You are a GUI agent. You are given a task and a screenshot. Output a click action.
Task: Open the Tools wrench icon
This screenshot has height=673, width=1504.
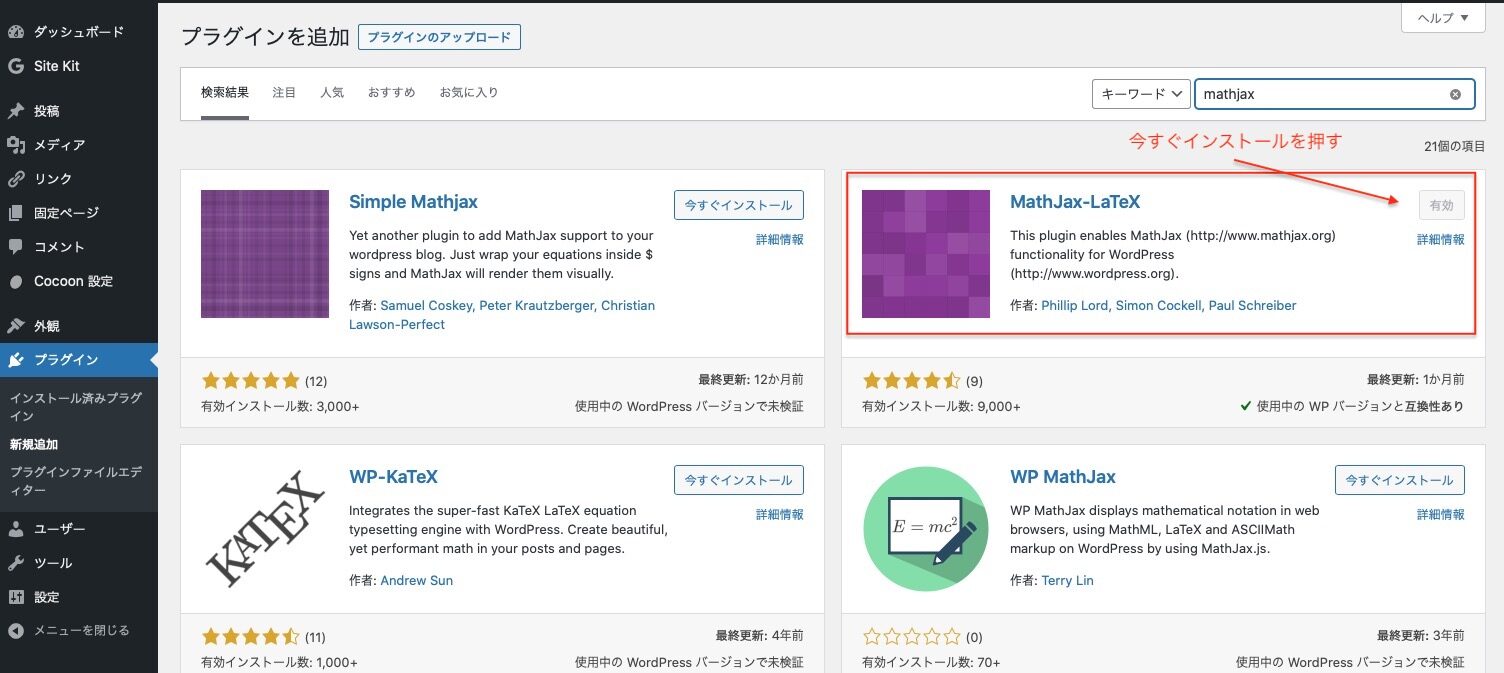pos(16,563)
